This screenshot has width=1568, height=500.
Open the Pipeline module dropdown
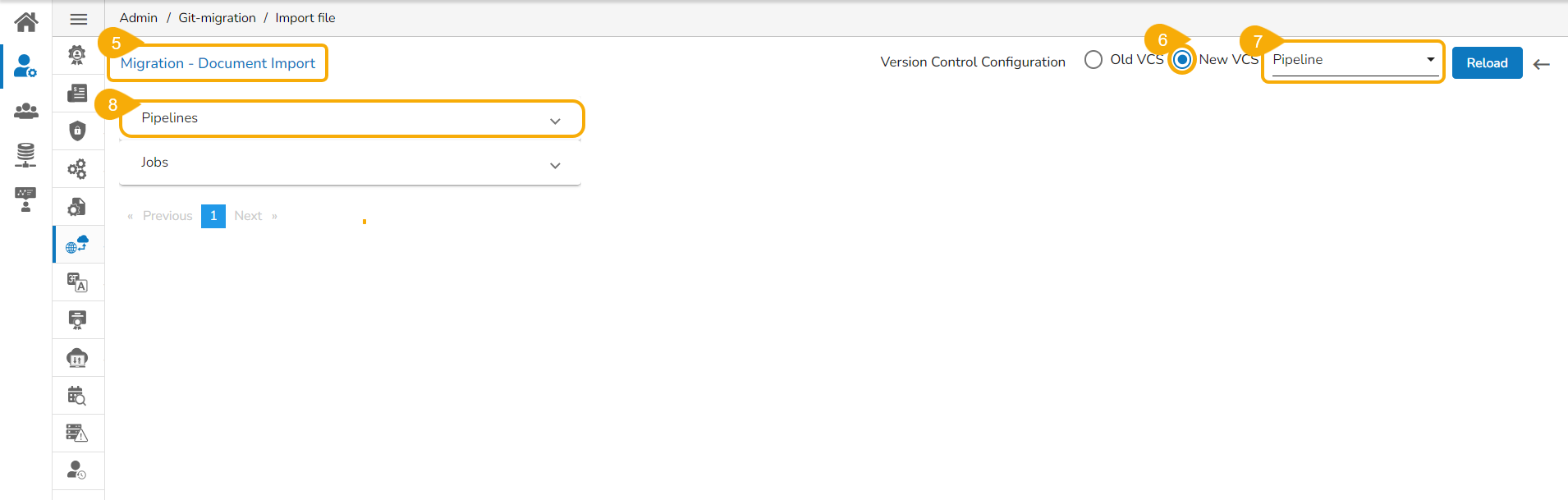pyautogui.click(x=1353, y=60)
